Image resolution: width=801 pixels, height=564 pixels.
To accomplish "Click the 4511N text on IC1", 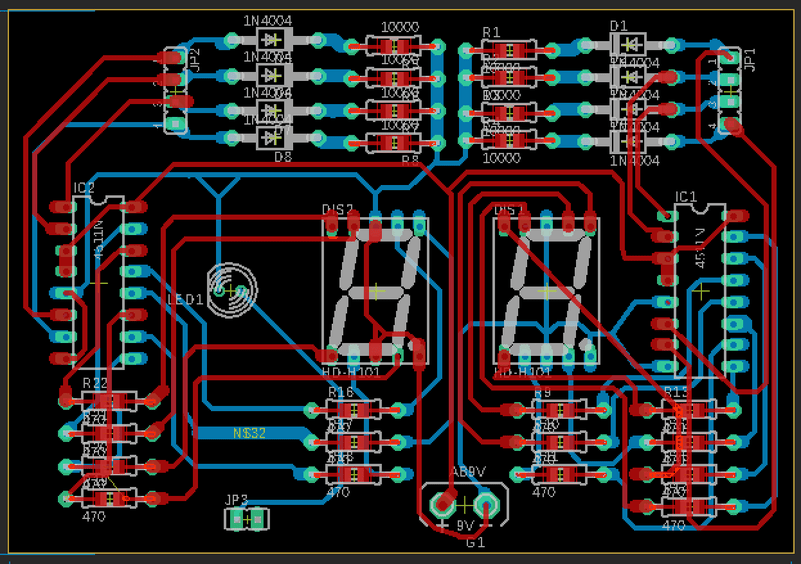I will [x=700, y=248].
